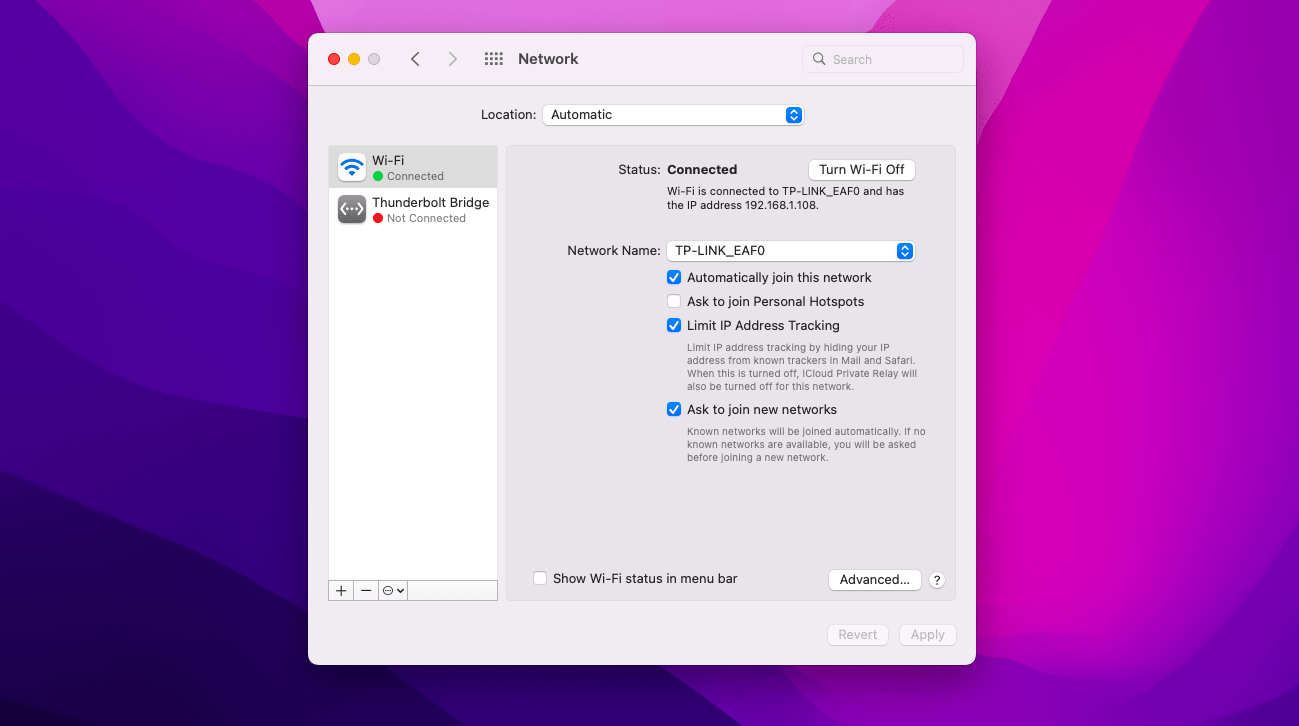Click inside the Search field
The height and width of the screenshot is (726, 1299).
[x=880, y=59]
